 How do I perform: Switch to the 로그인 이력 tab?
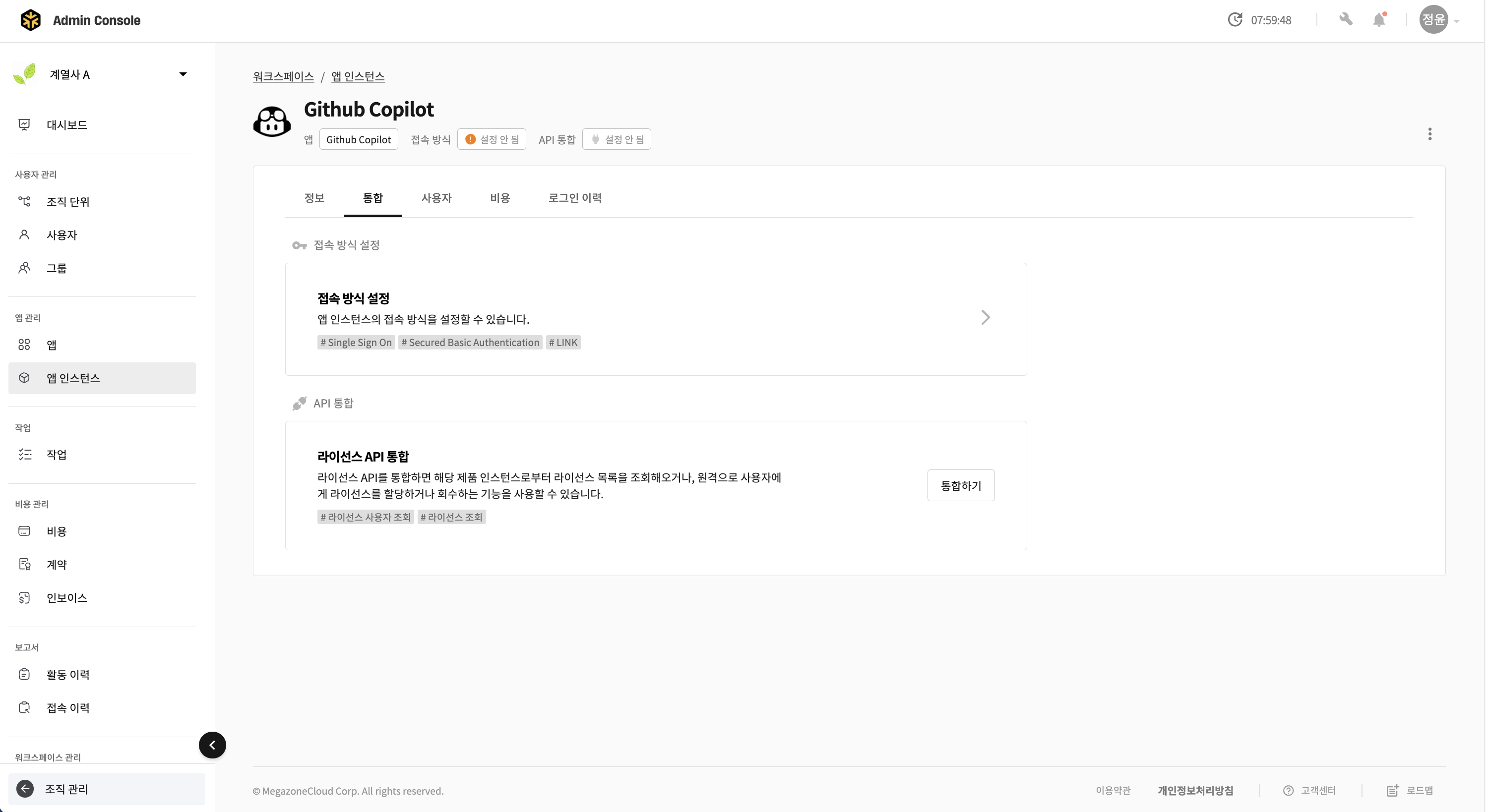point(574,198)
